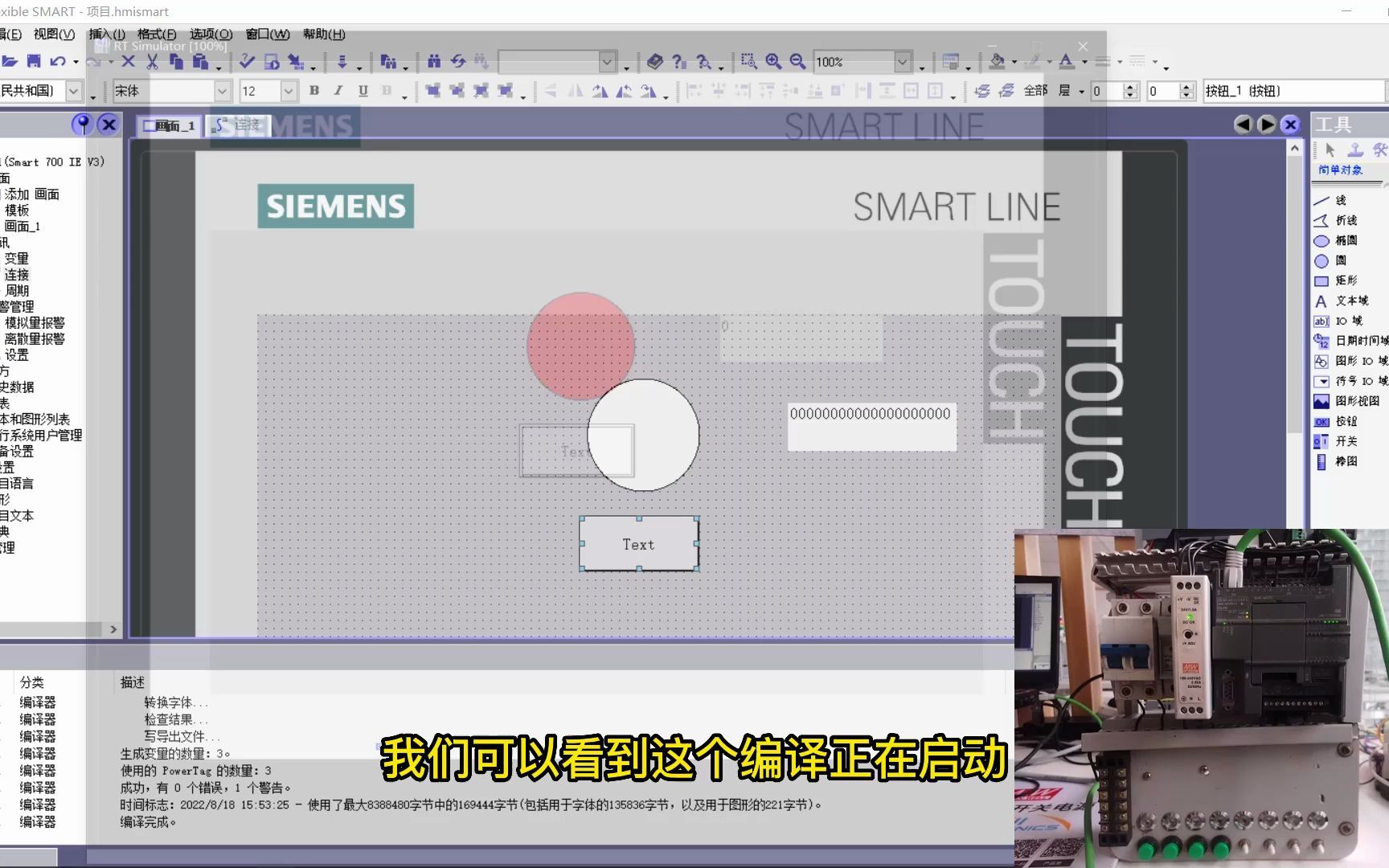Viewport: 1389px width, 868px height.
Task: Click the Find binoculars icon
Action: pyautogui.click(x=434, y=61)
